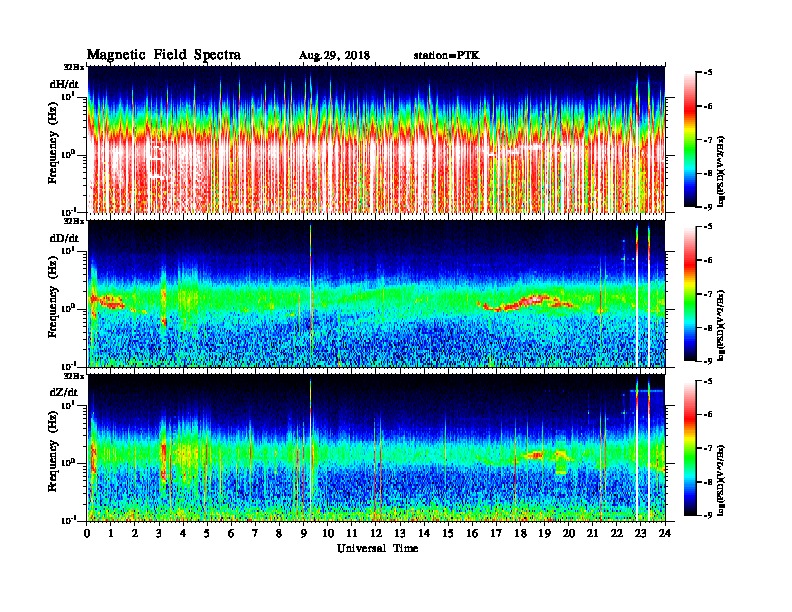The width and height of the screenshot is (792, 612).
Task: Select the "Aug.29, 2018" date text
Action: point(334,56)
